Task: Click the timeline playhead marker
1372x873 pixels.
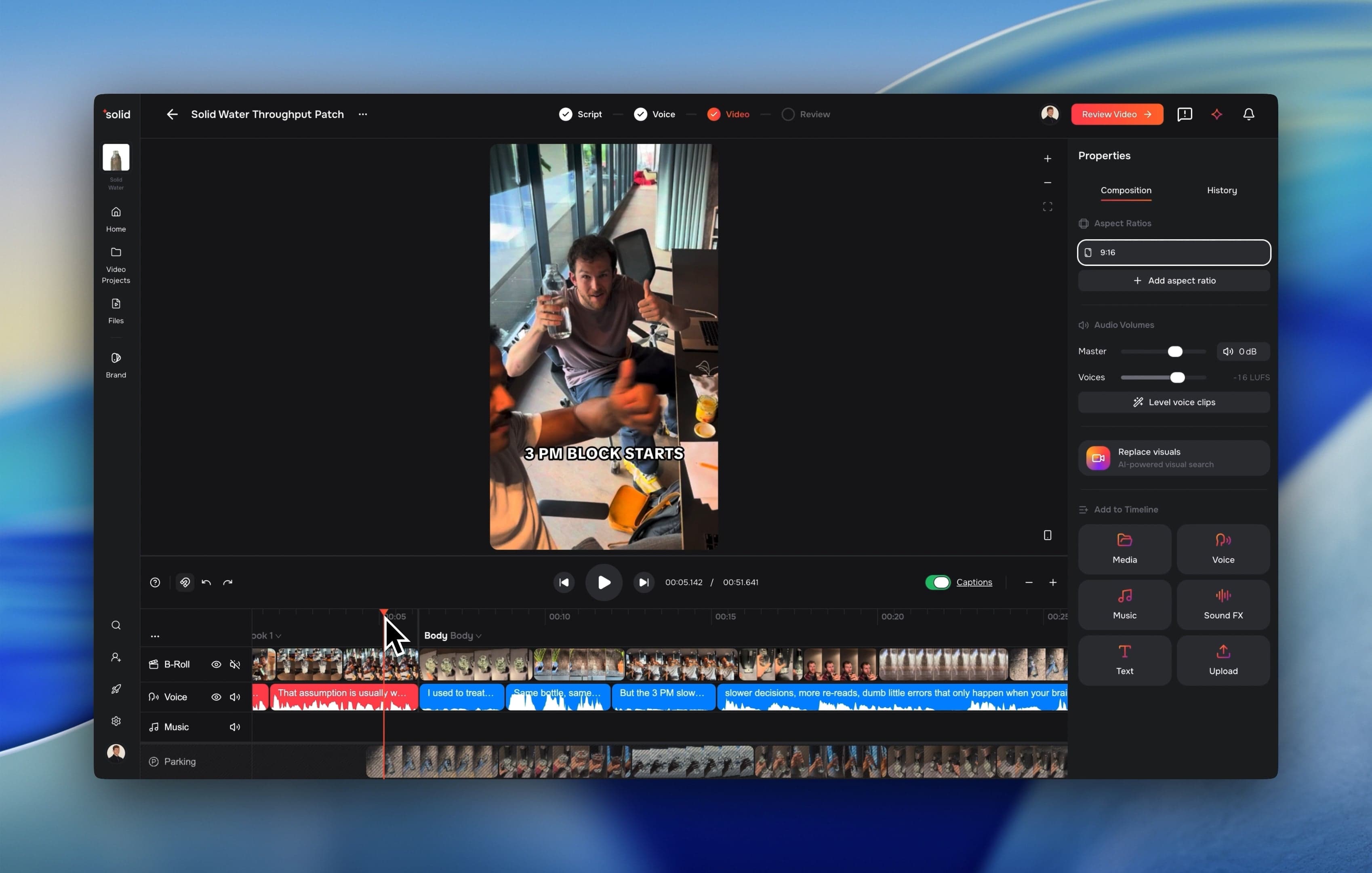Action: click(x=383, y=613)
